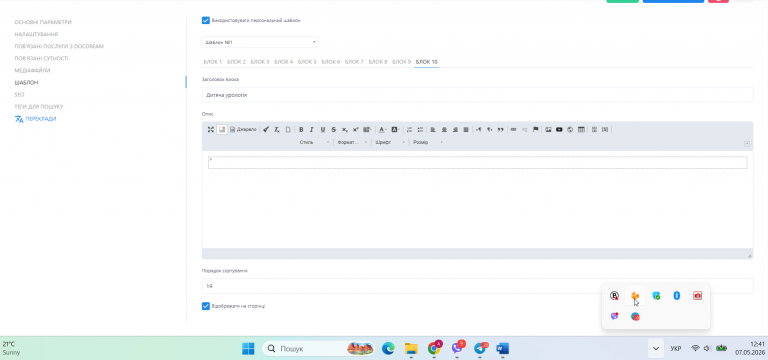This screenshot has width=768, height=360.
Task: Insert a bulleted list
Action: pos(420,130)
